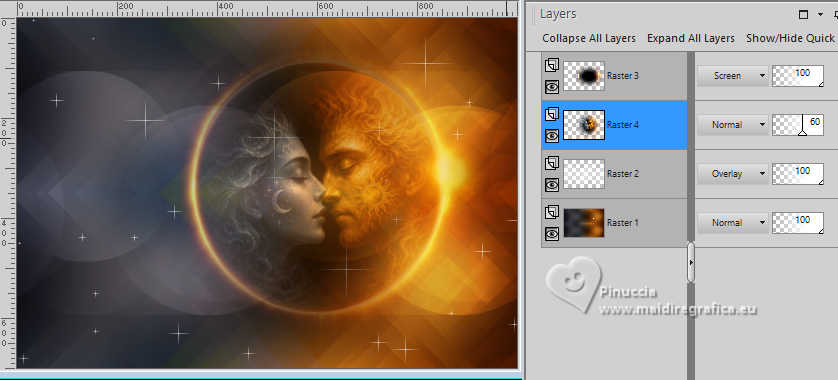
Task: Select the Raster 1 layer thumbnail
Action: [584, 223]
